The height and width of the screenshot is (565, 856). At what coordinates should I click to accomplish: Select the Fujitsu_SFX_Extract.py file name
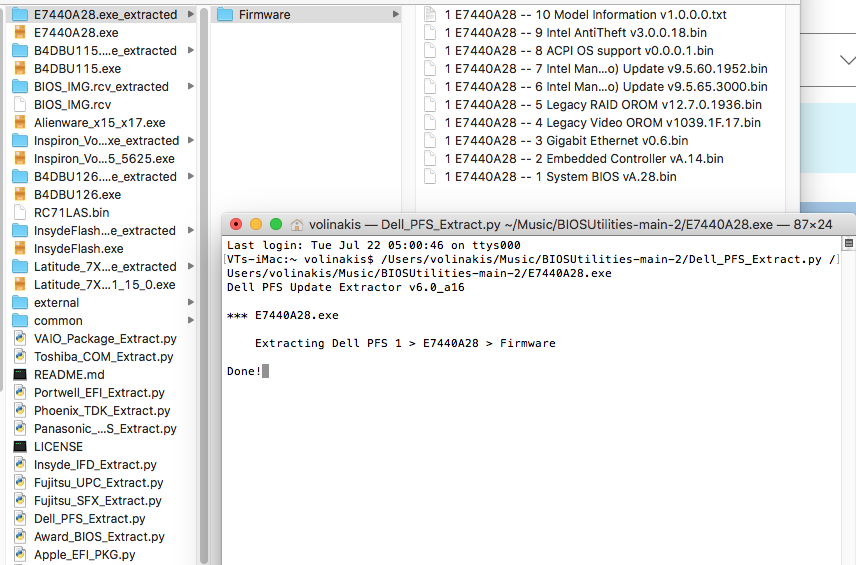98,501
